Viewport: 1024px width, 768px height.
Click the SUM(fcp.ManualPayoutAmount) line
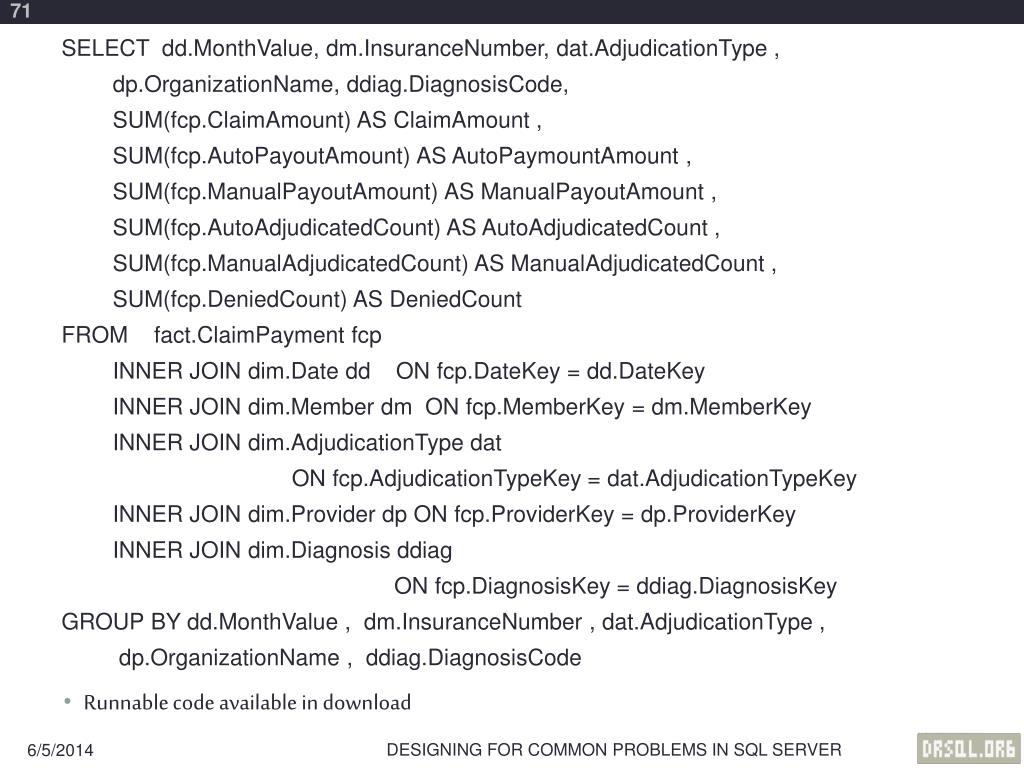(414, 192)
